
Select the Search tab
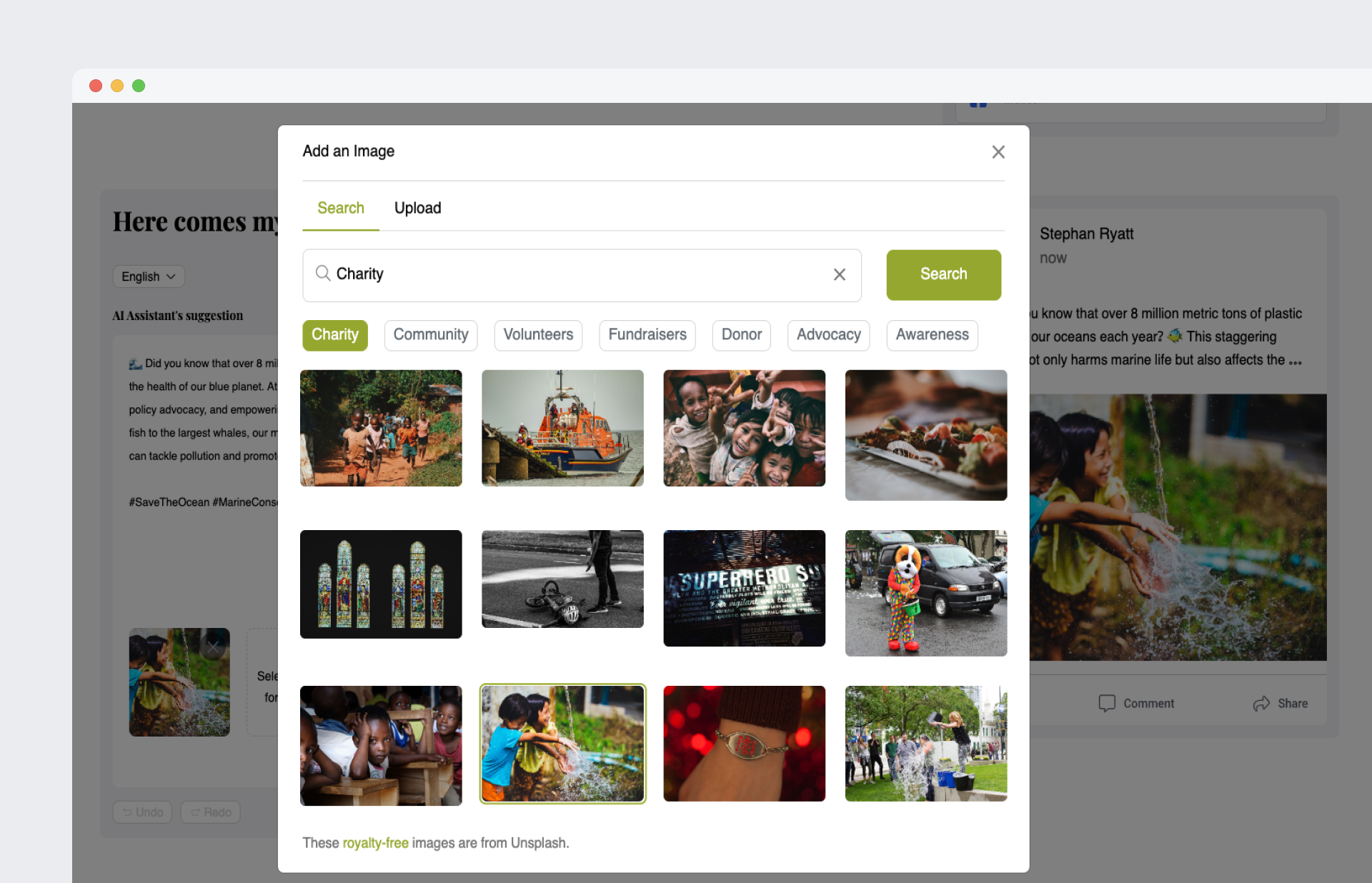coord(341,208)
